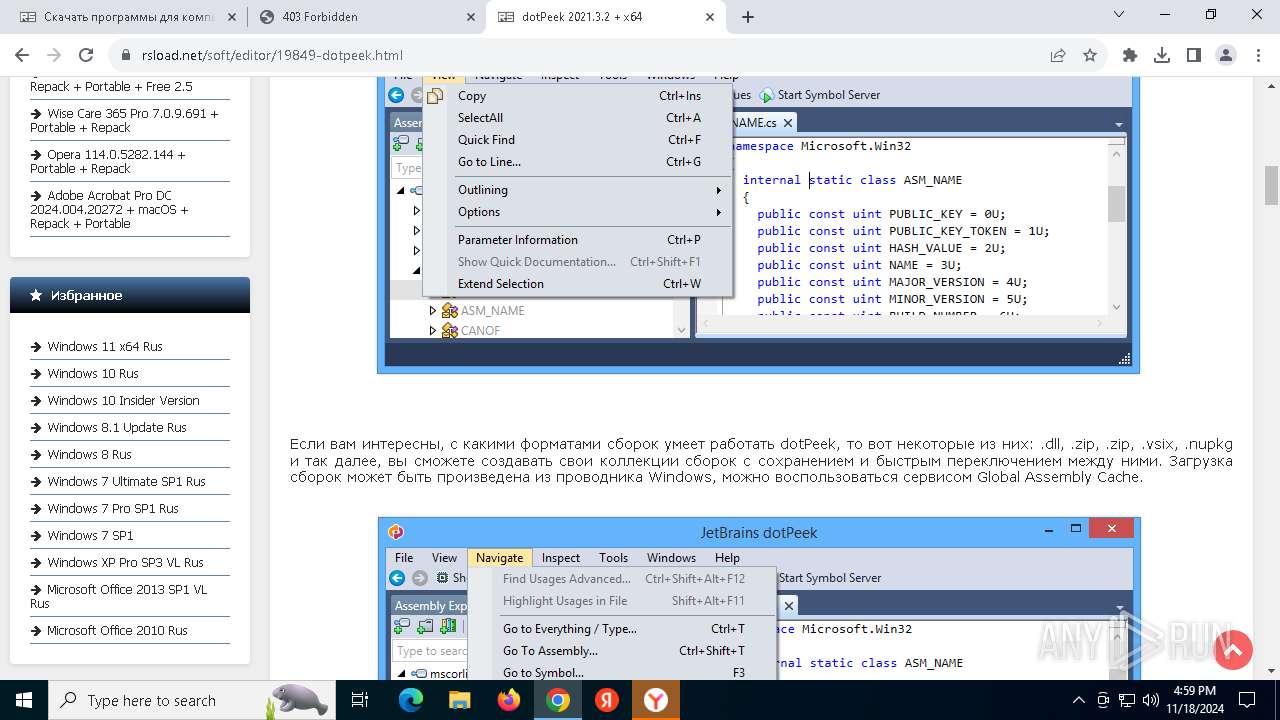Launch Firefox from the taskbar

[509, 700]
